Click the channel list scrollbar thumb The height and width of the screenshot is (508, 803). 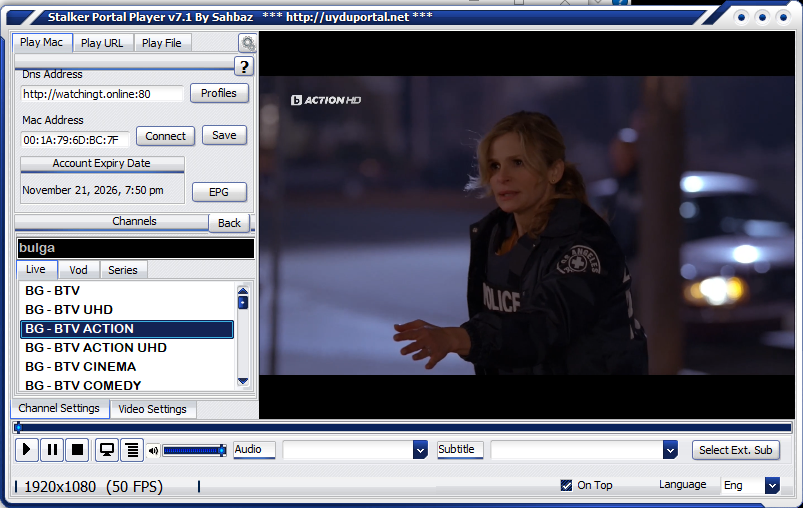[x=243, y=303]
